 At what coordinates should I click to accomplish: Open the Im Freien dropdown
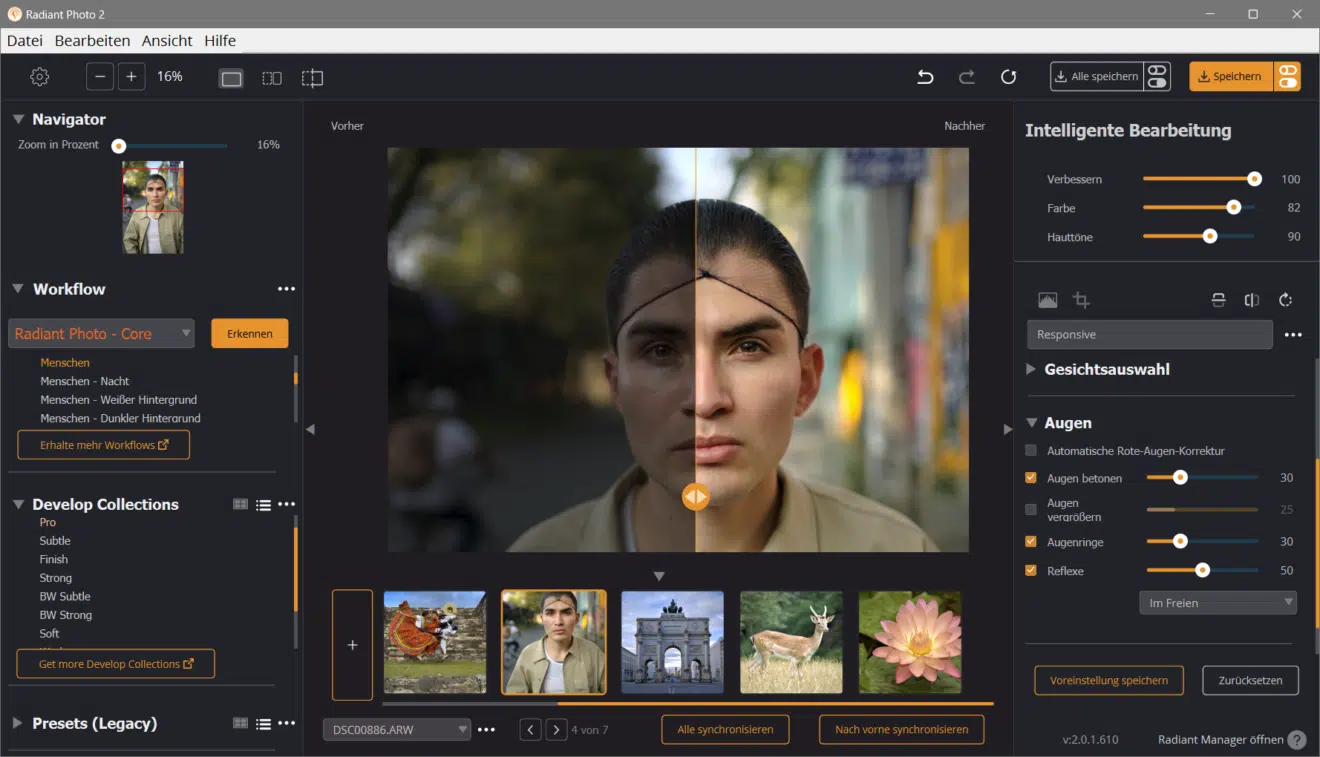tap(1217, 602)
